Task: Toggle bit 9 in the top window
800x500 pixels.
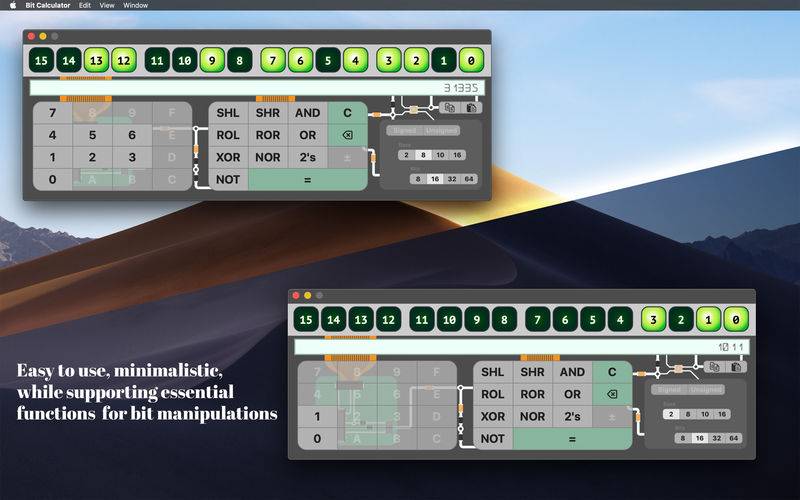Action: coord(212,61)
